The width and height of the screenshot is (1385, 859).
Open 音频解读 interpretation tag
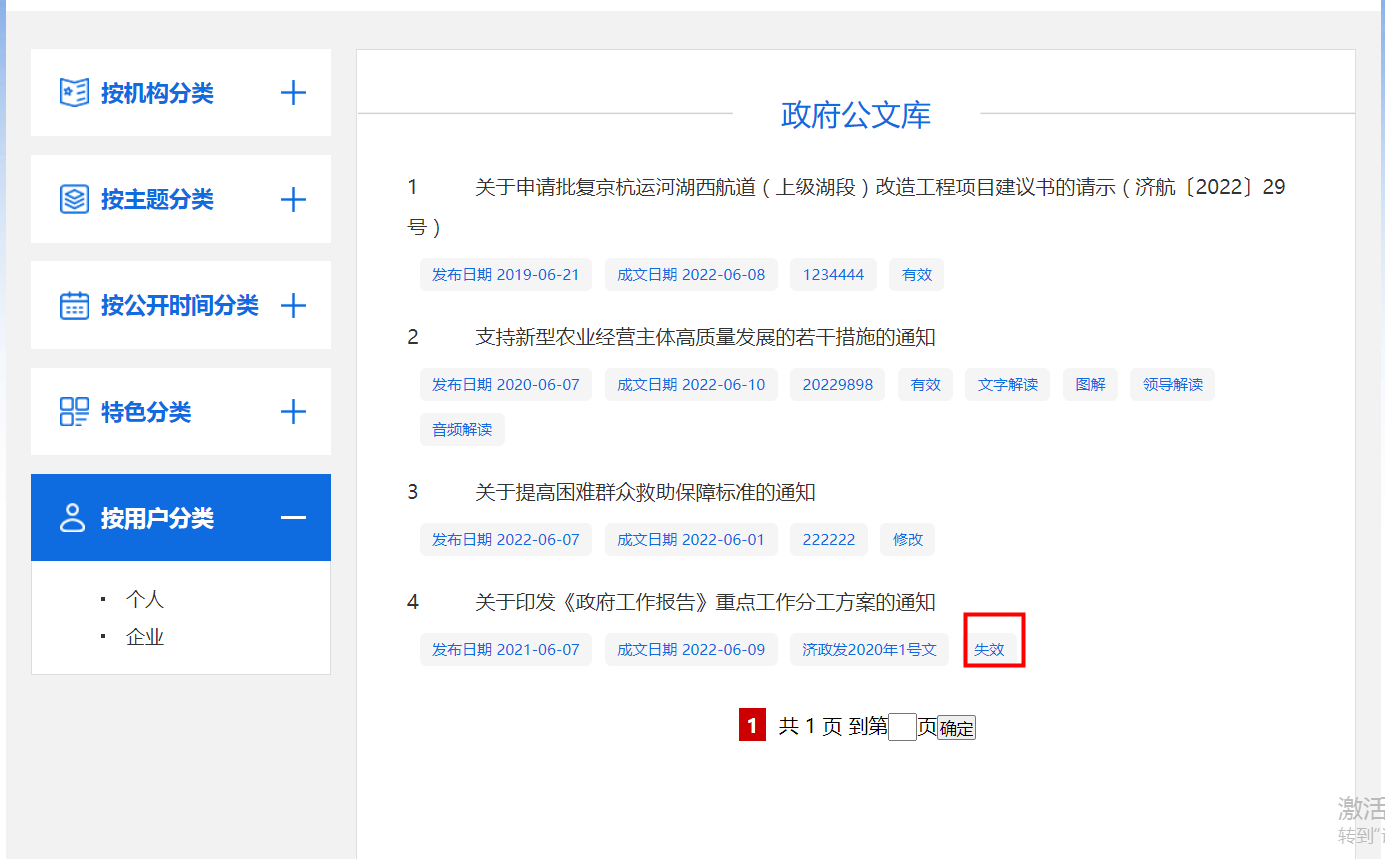click(462, 430)
